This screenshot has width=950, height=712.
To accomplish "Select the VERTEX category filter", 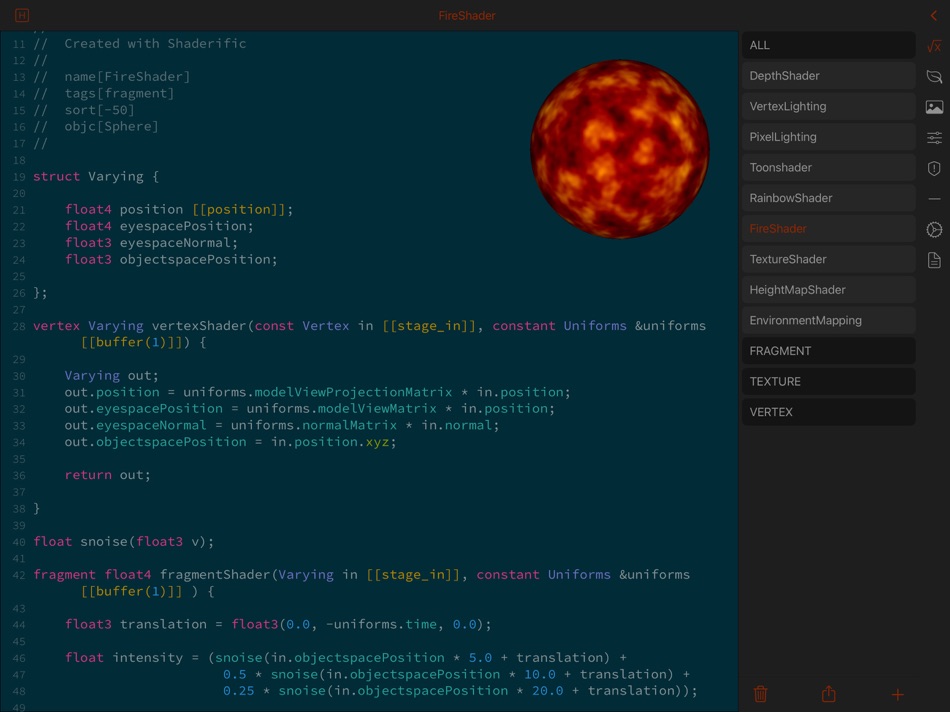I will (828, 412).
